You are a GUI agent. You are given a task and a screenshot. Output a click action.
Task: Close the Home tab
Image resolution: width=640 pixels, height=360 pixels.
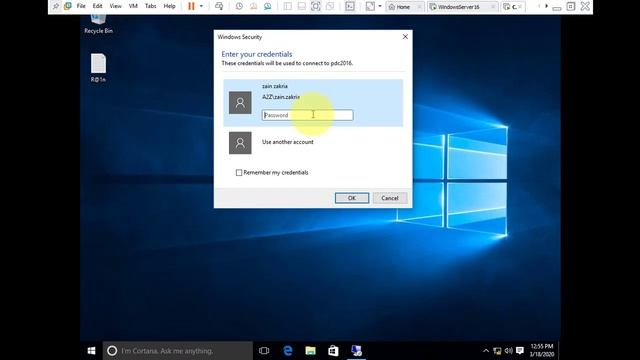[419, 7]
